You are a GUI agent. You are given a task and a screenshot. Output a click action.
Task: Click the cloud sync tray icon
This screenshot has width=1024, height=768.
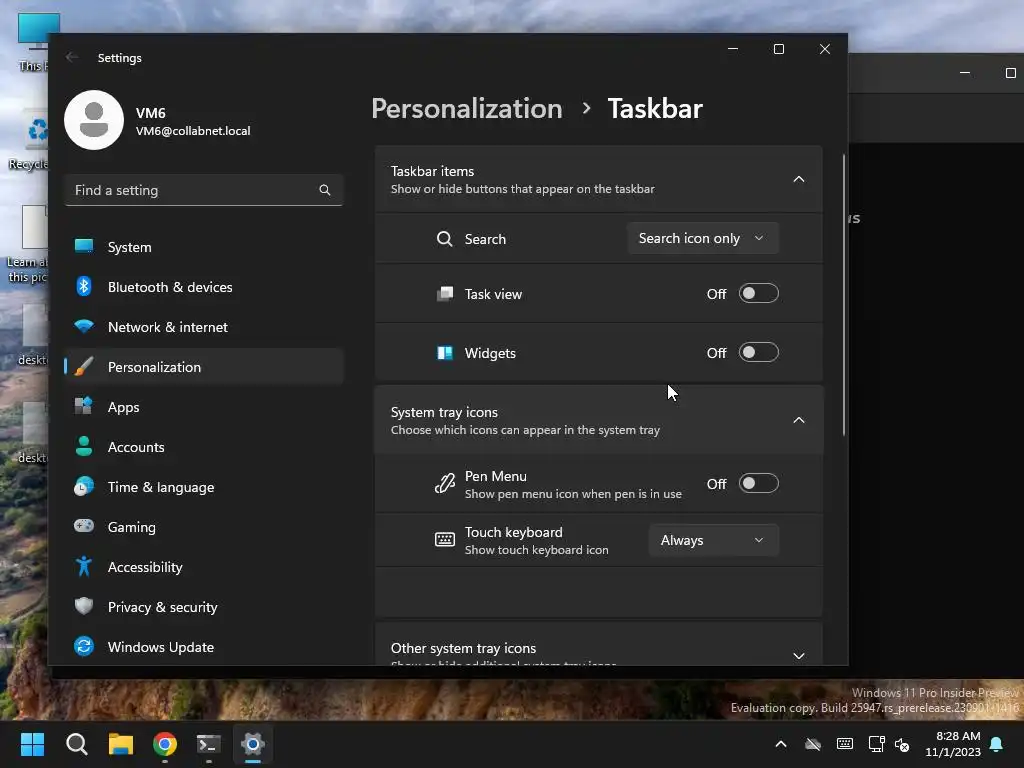point(813,744)
